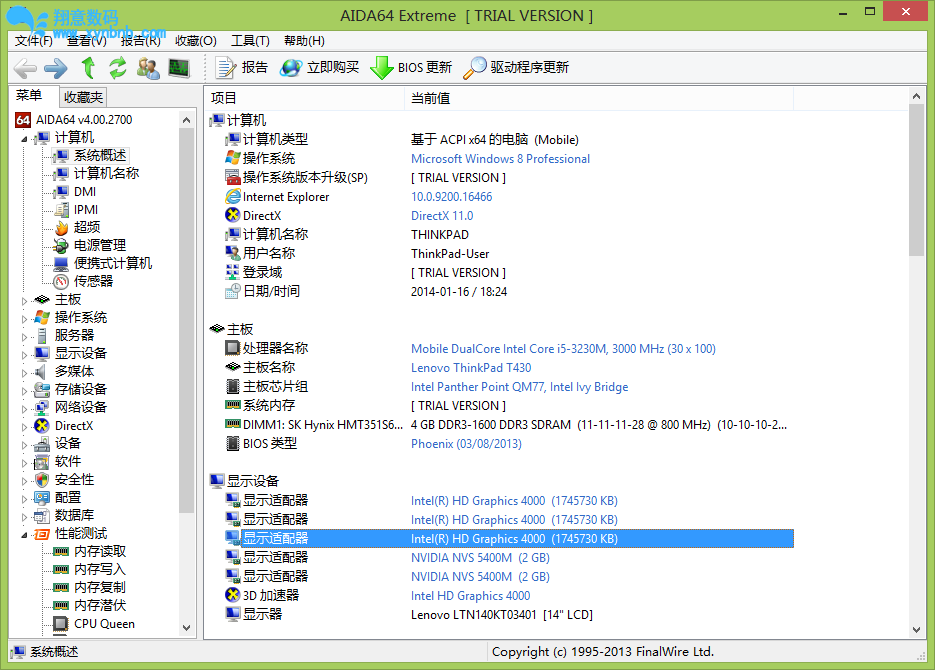Click the green monitor graph toolbar icon
Image resolution: width=935 pixels, height=670 pixels.
coord(178,68)
